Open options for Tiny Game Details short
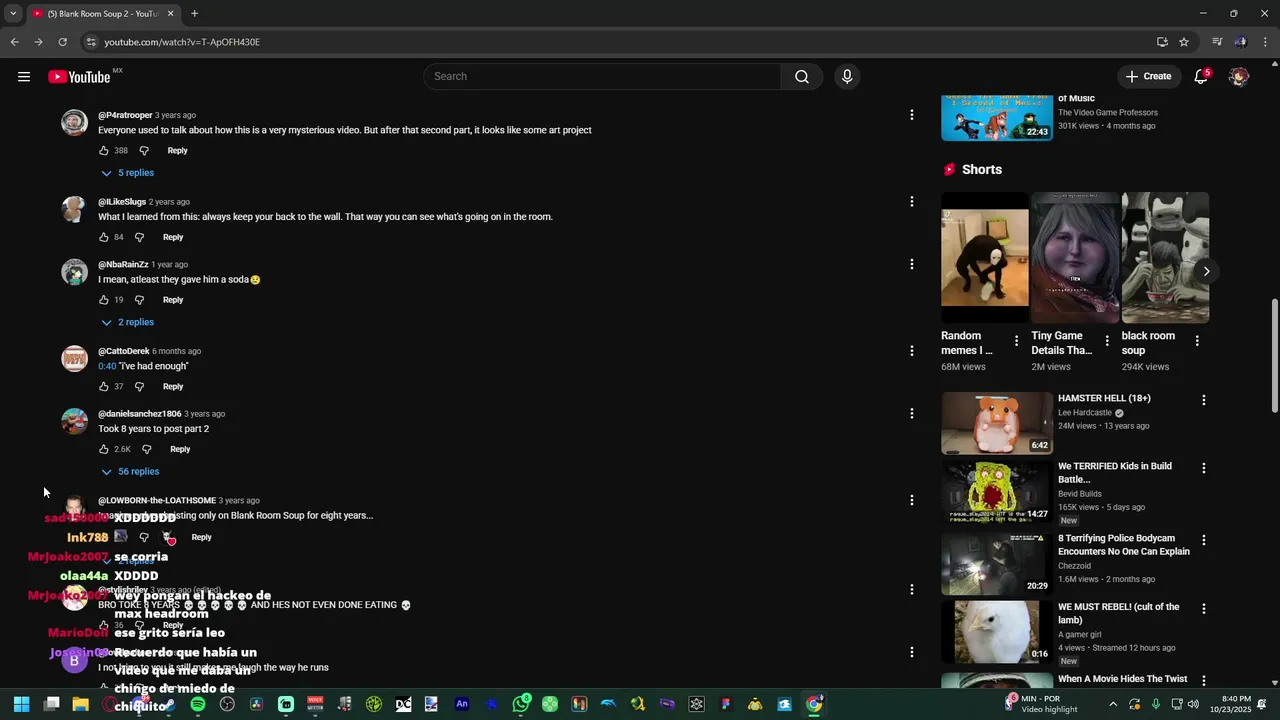Viewport: 1280px width, 720px height. 1106,341
